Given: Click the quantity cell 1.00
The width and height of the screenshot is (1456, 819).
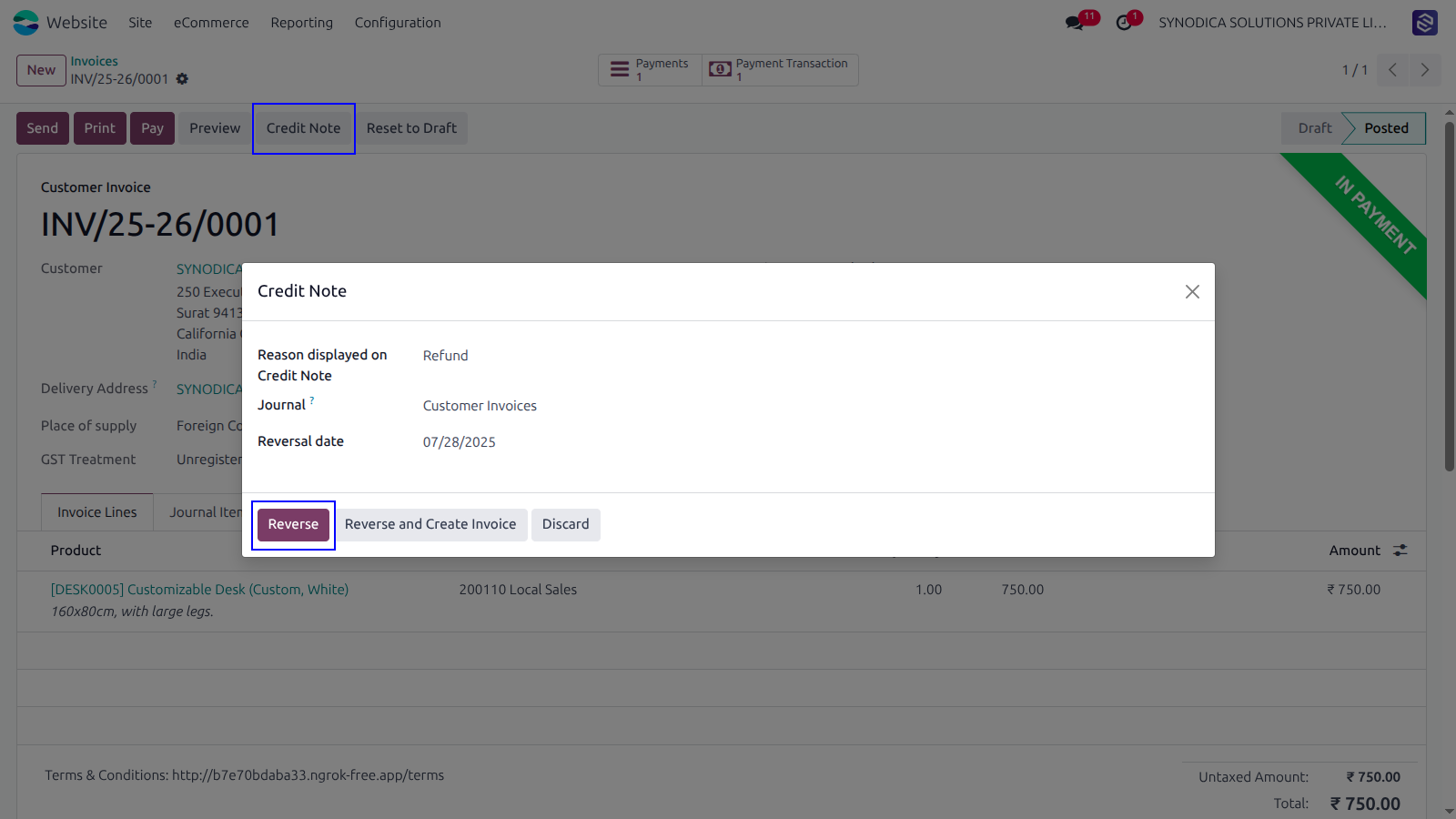Looking at the screenshot, I should 928,590.
